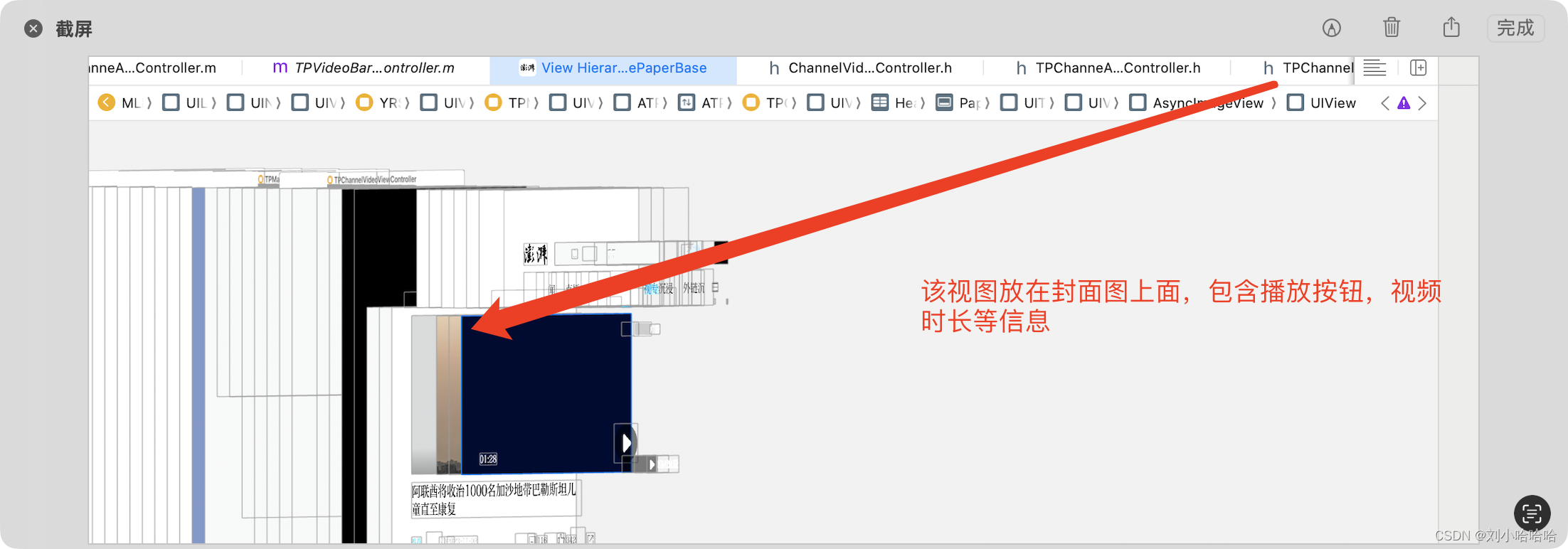Add a new editor pane
Screen dimensions: 1568x549
1419,68
